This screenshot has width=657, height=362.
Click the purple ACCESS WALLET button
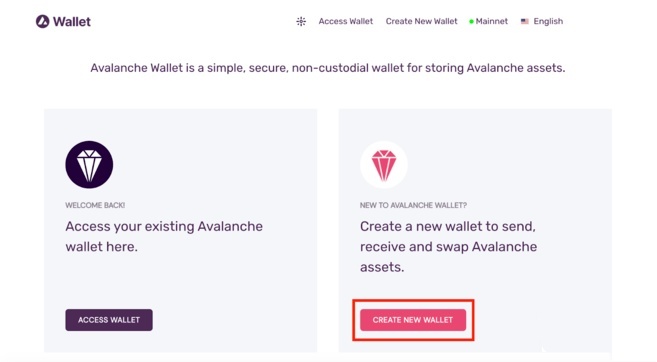pos(109,320)
